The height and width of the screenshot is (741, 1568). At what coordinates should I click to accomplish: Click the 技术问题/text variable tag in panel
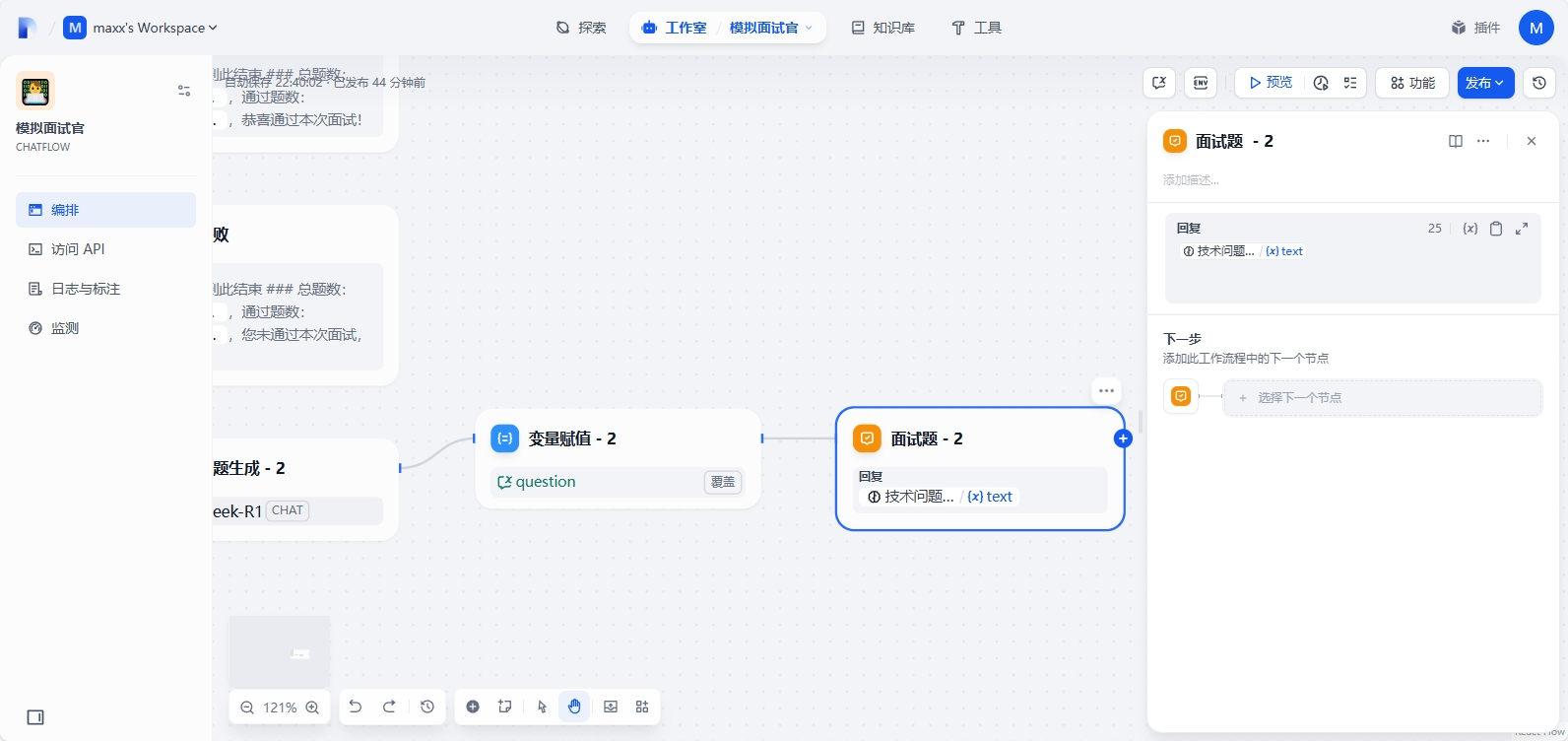pos(1243,251)
